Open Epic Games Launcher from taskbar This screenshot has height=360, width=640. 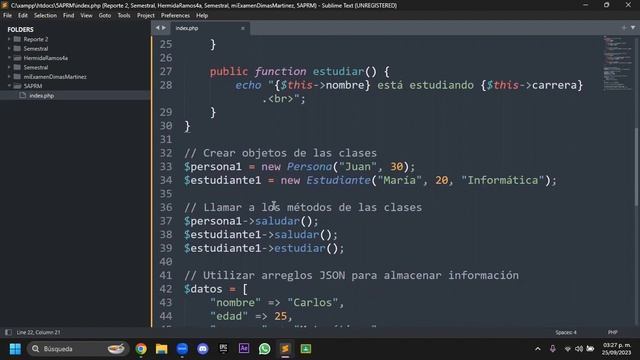(223, 349)
